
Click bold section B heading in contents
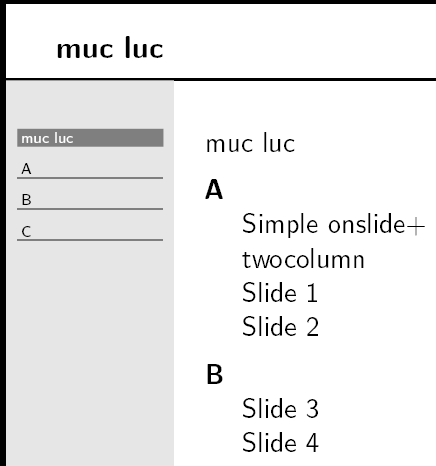214,374
